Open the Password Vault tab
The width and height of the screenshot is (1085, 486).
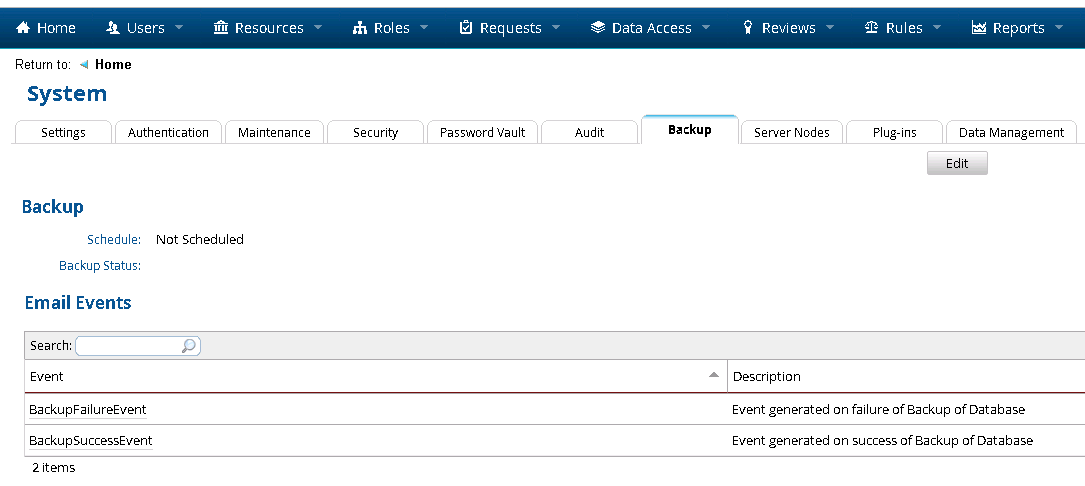tap(482, 132)
